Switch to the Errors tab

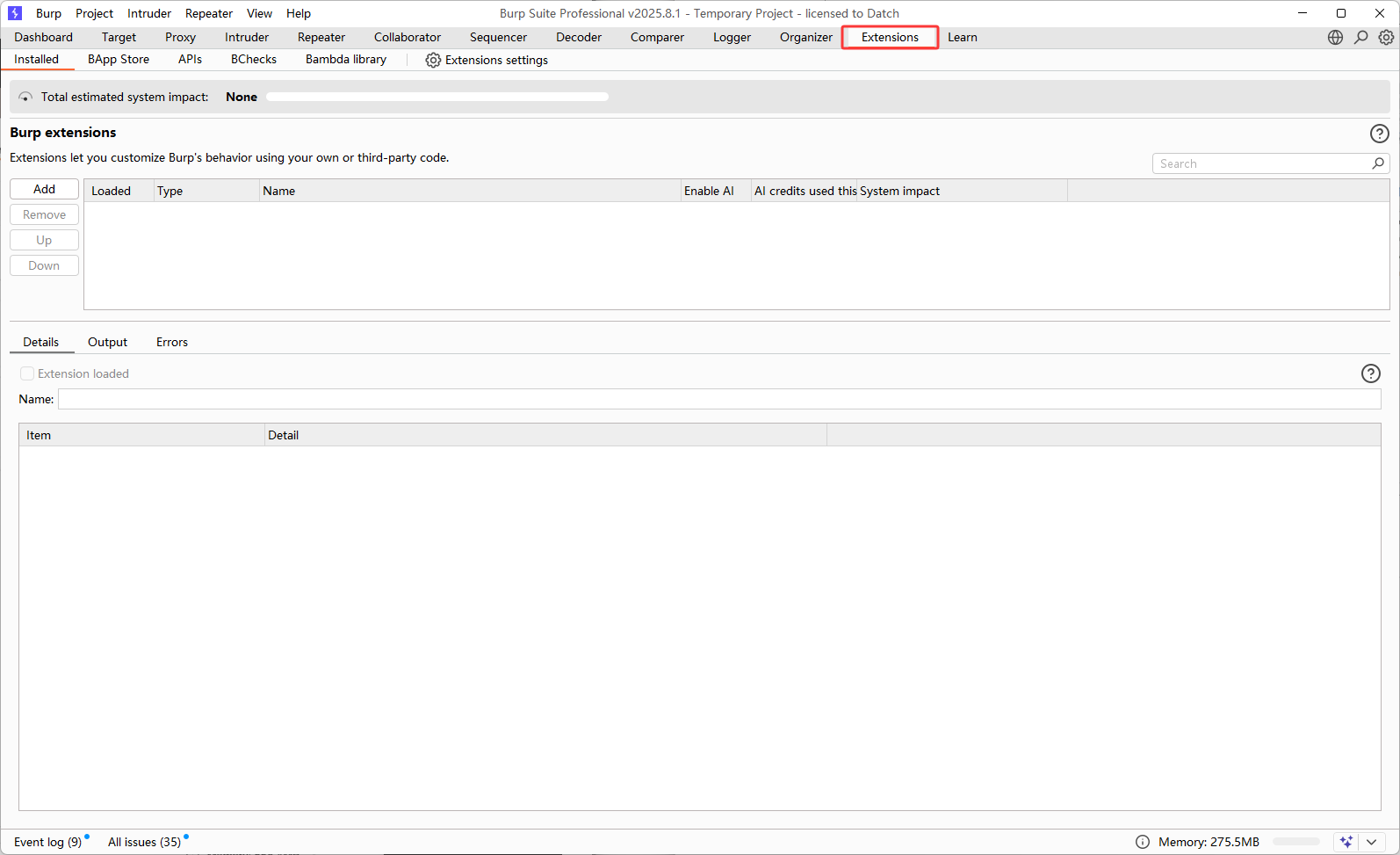tap(172, 342)
